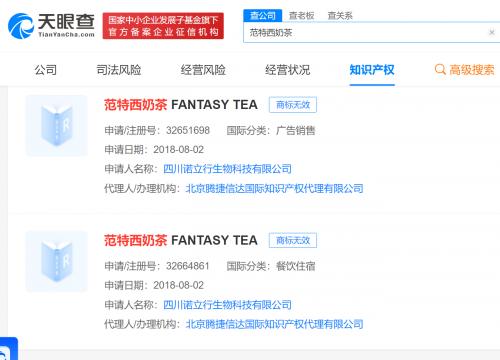Switch to the 查老板 search tab

pyautogui.click(x=301, y=15)
